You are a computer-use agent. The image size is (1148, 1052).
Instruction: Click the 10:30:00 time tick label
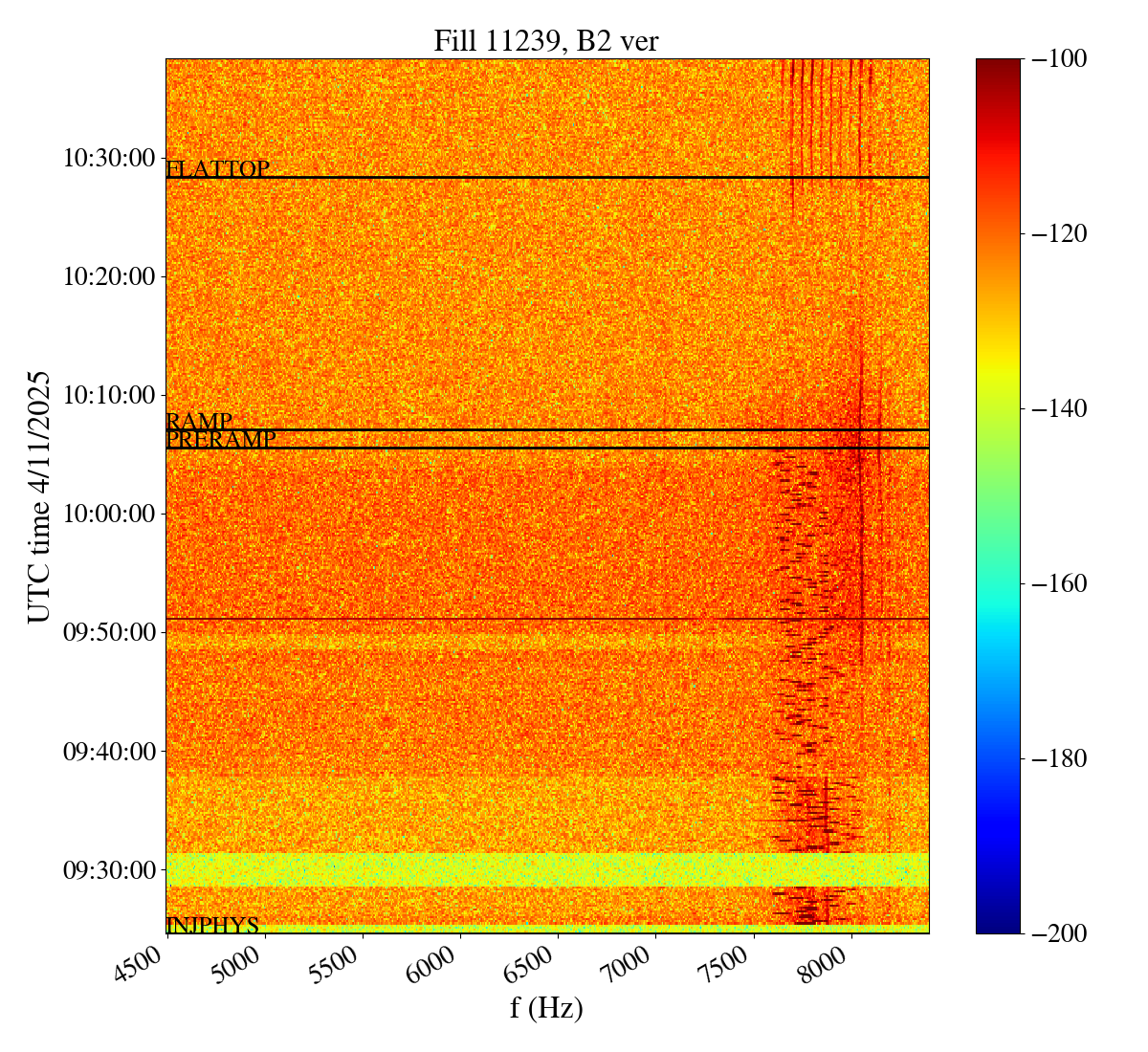click(x=109, y=158)
